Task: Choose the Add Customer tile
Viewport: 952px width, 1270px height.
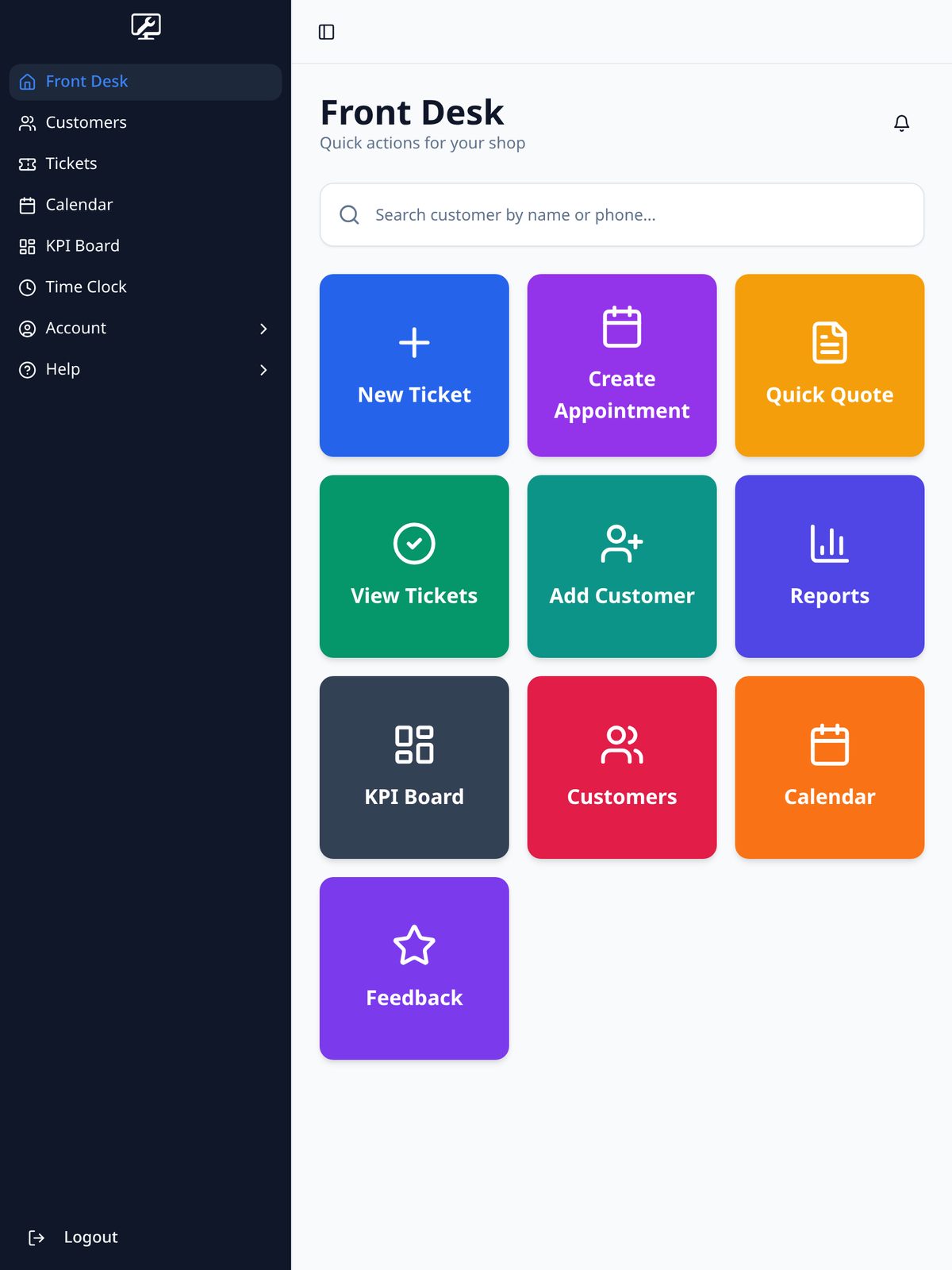Action: point(622,566)
